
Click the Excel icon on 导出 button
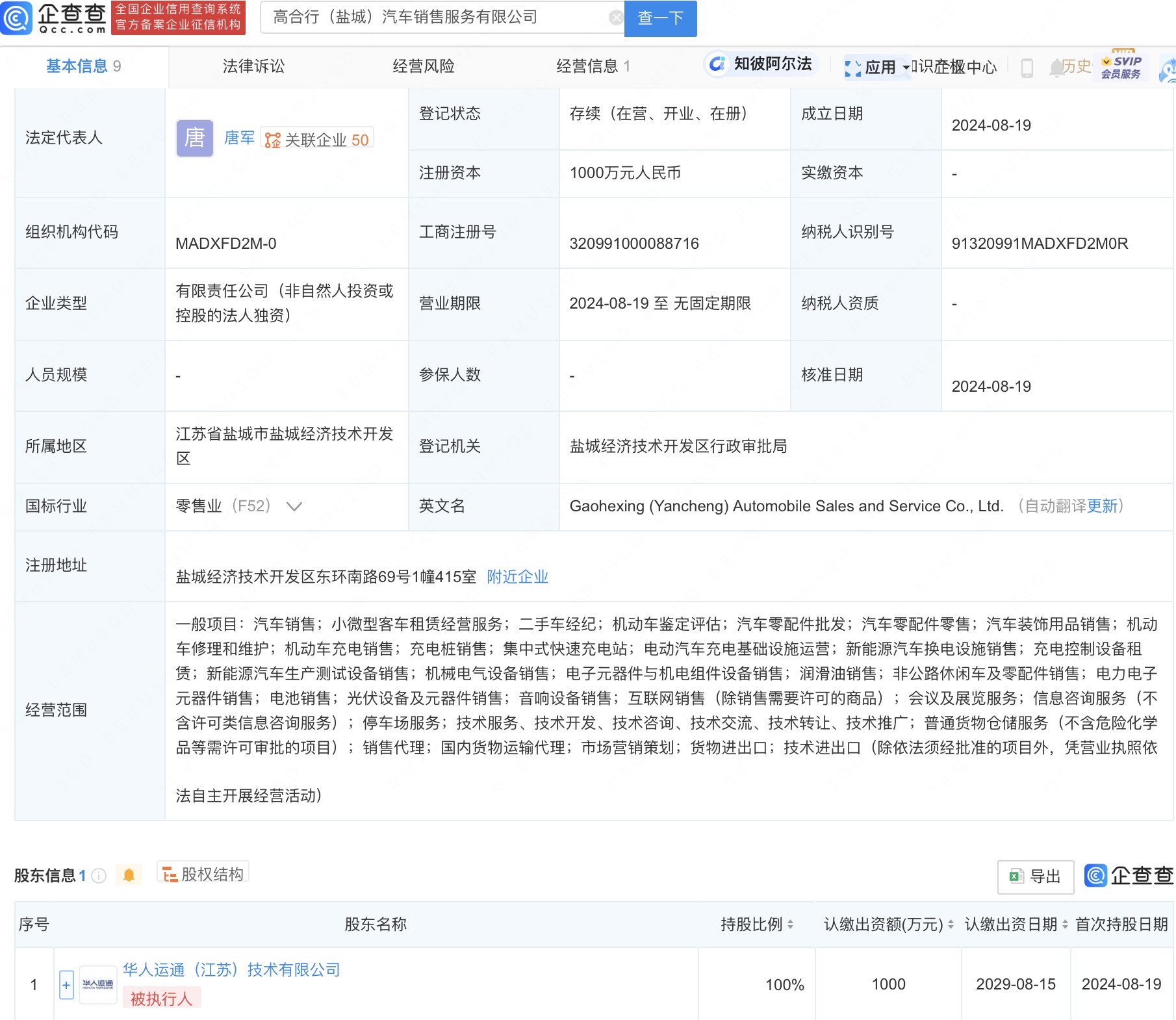1016,876
